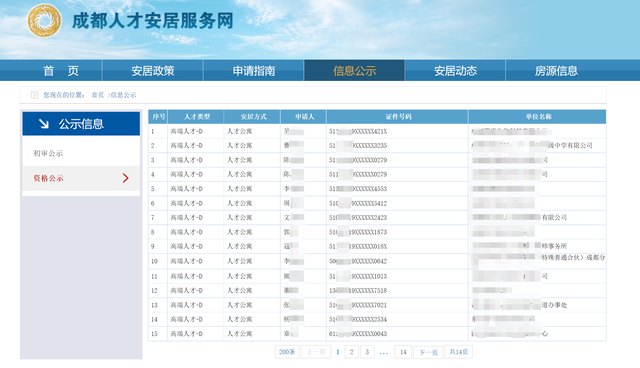
Task: Open the 房源信息 navigation tab
Action: [556, 71]
